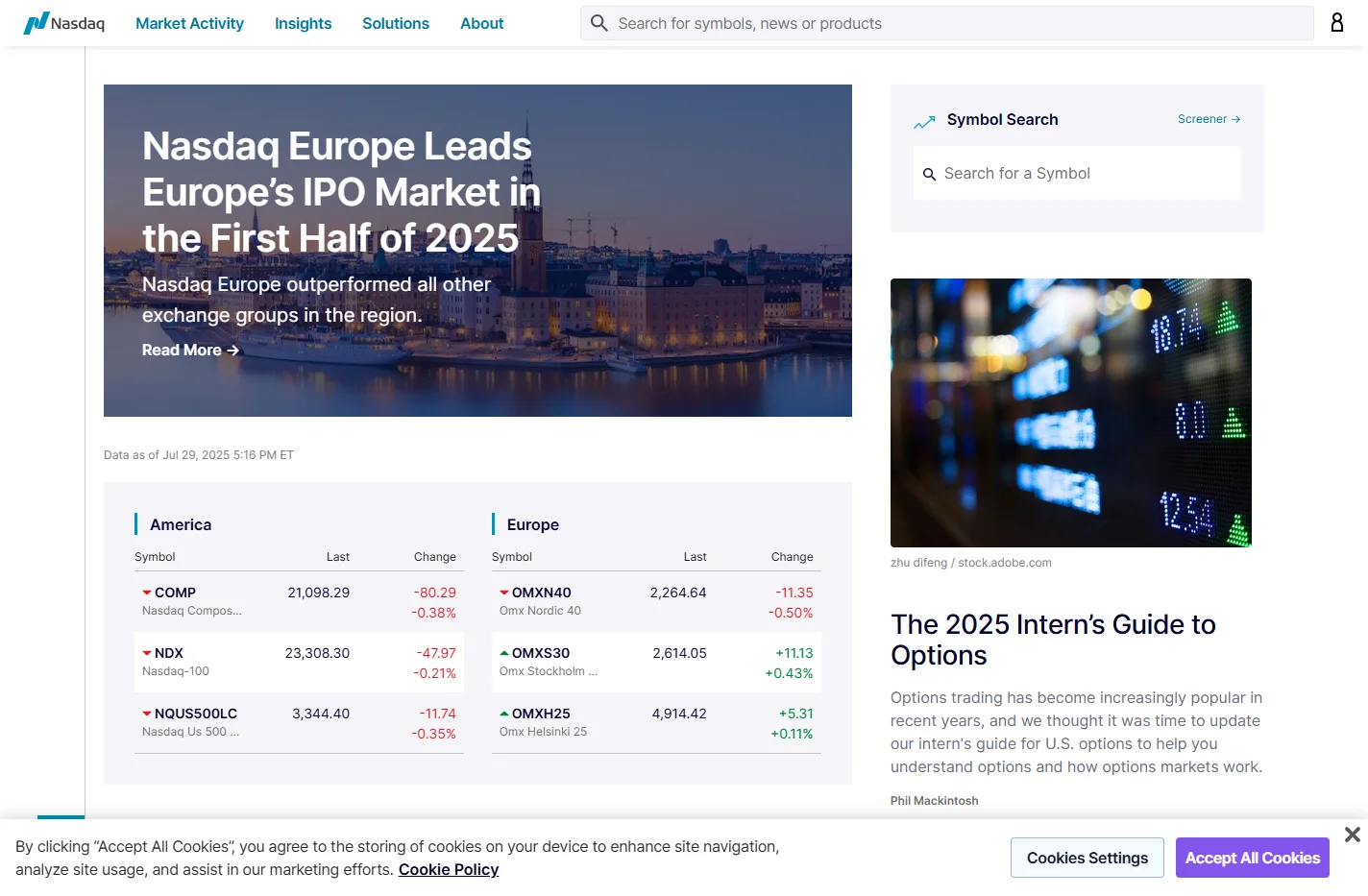
Task: Open the NQUS500LC symbol row
Action: (x=299, y=723)
